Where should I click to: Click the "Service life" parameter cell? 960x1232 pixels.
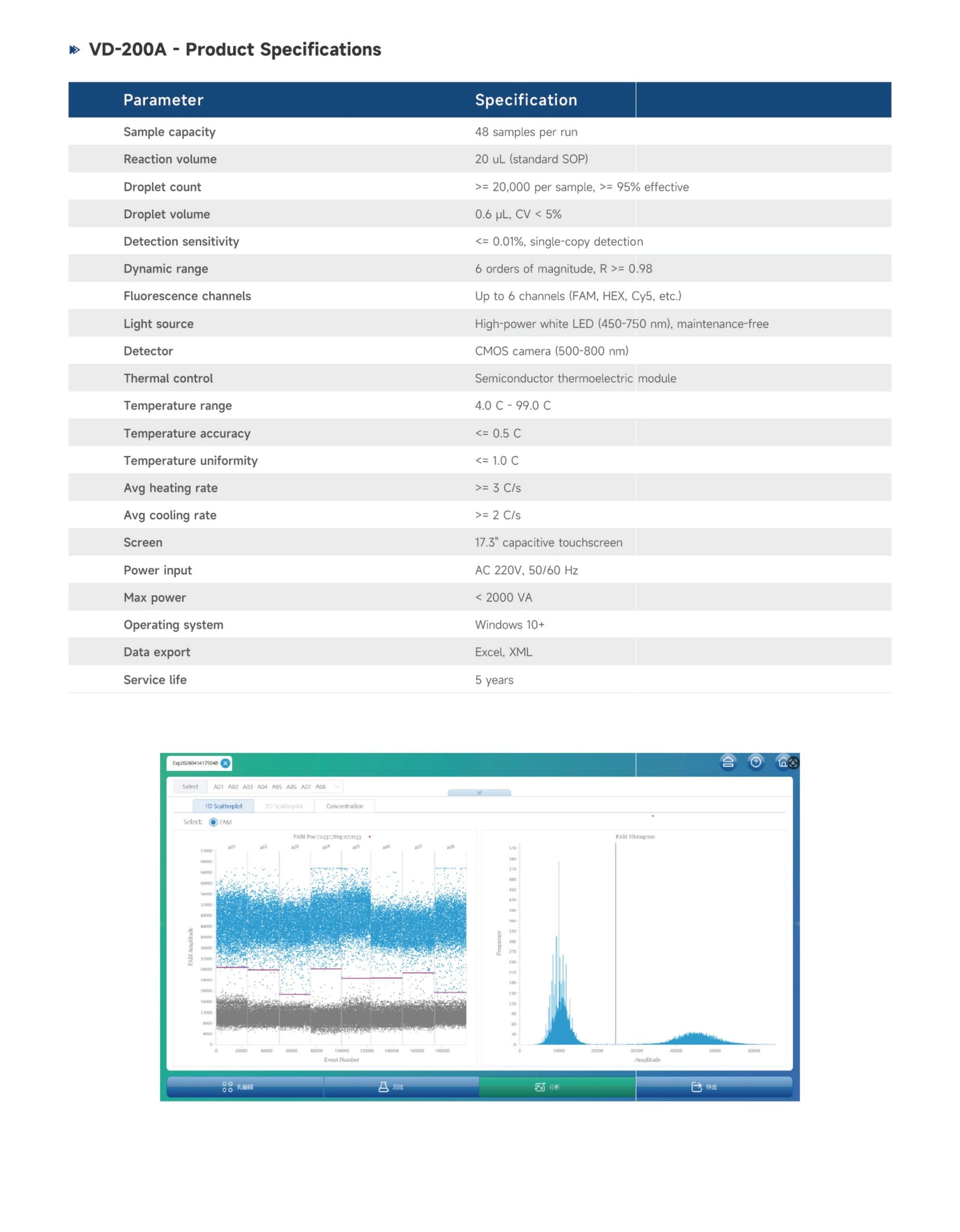pyautogui.click(x=154, y=680)
